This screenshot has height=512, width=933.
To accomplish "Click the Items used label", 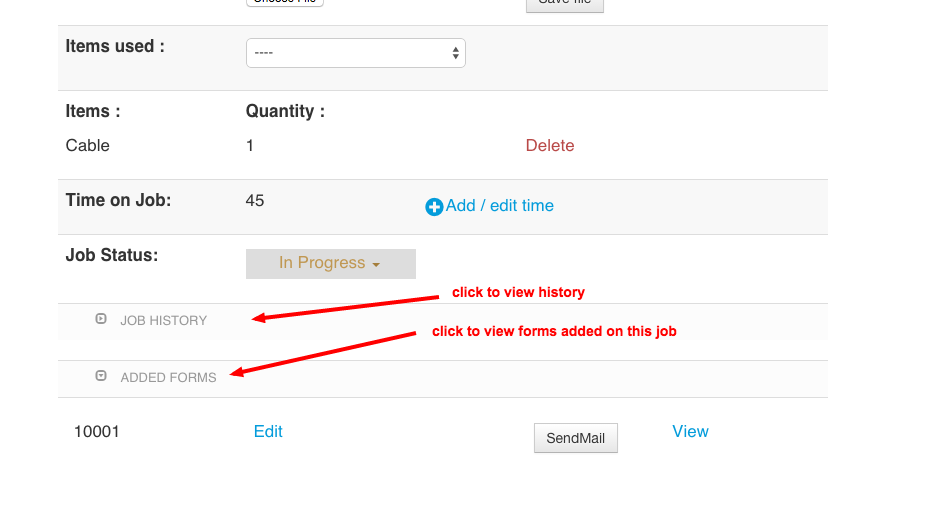I will (x=115, y=46).
